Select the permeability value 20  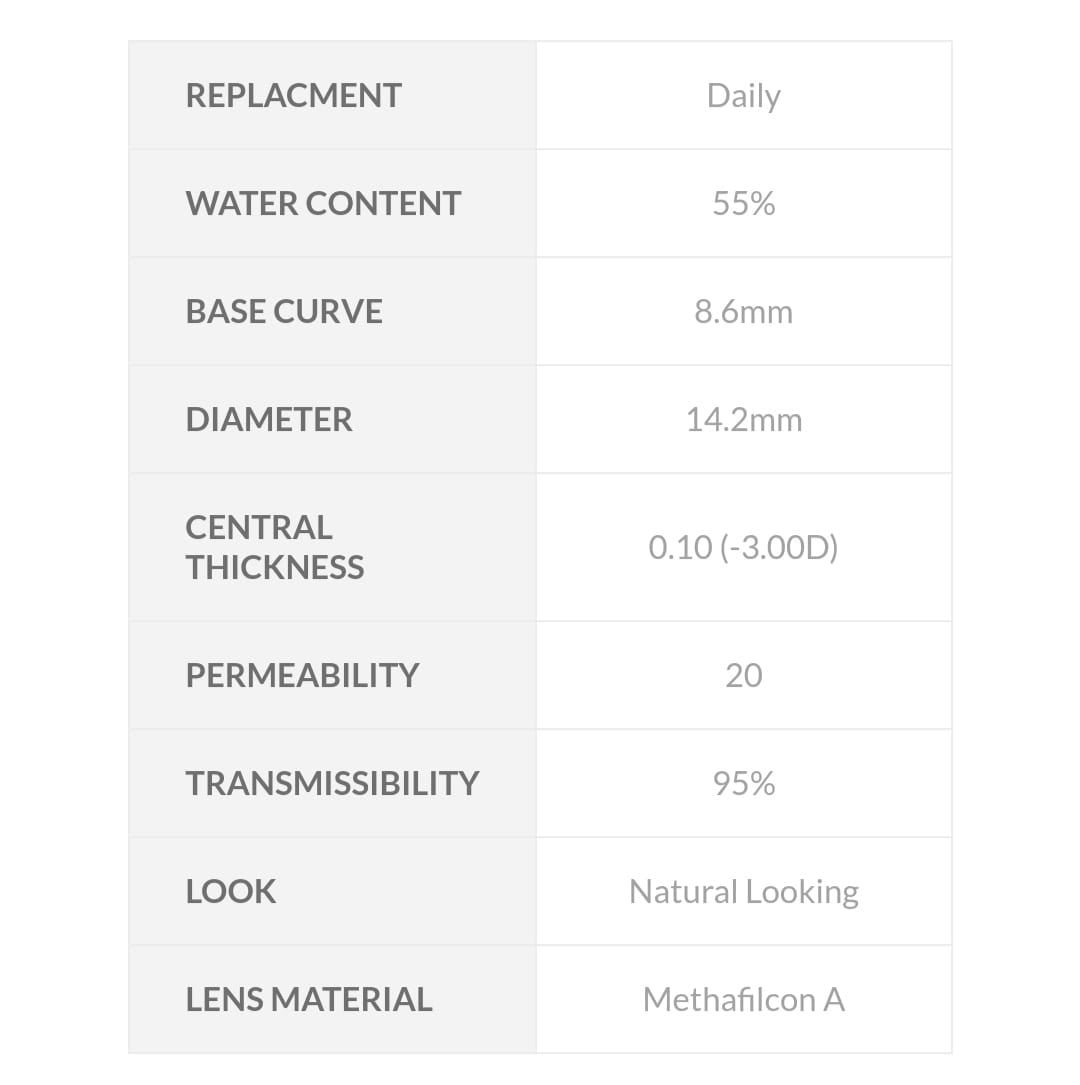pyautogui.click(x=743, y=676)
